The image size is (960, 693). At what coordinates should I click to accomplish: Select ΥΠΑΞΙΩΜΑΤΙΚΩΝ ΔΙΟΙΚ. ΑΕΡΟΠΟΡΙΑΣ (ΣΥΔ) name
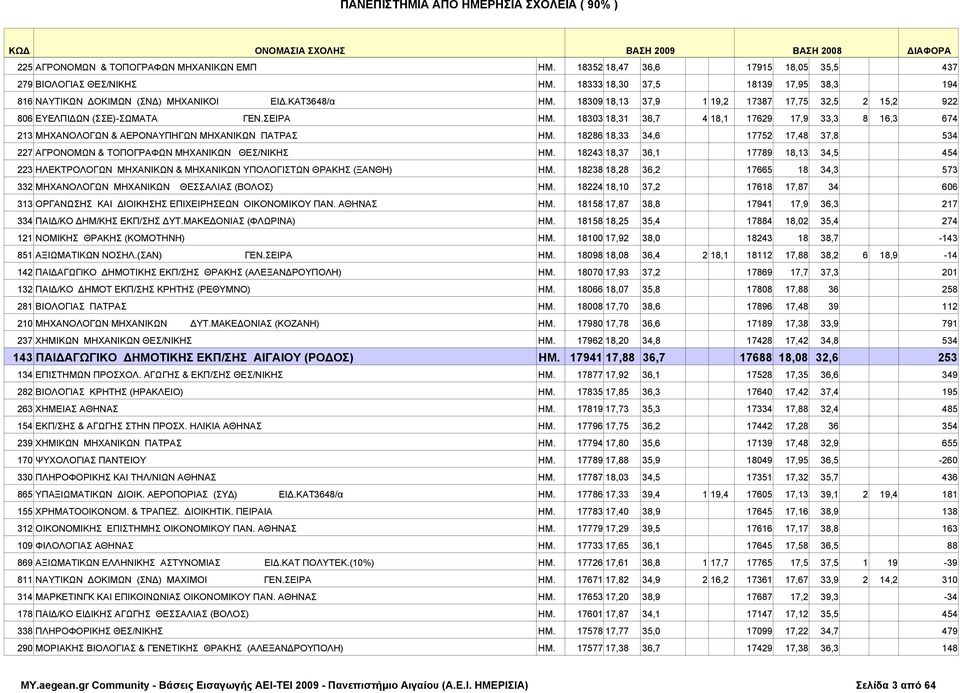pos(136,495)
